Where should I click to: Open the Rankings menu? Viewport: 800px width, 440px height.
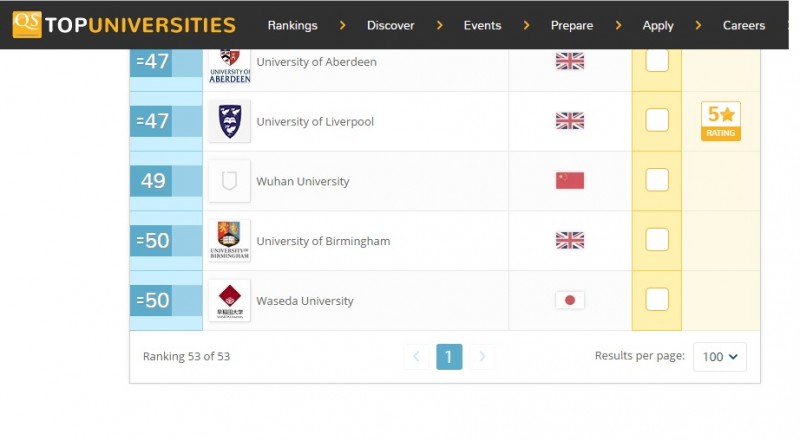click(x=292, y=25)
